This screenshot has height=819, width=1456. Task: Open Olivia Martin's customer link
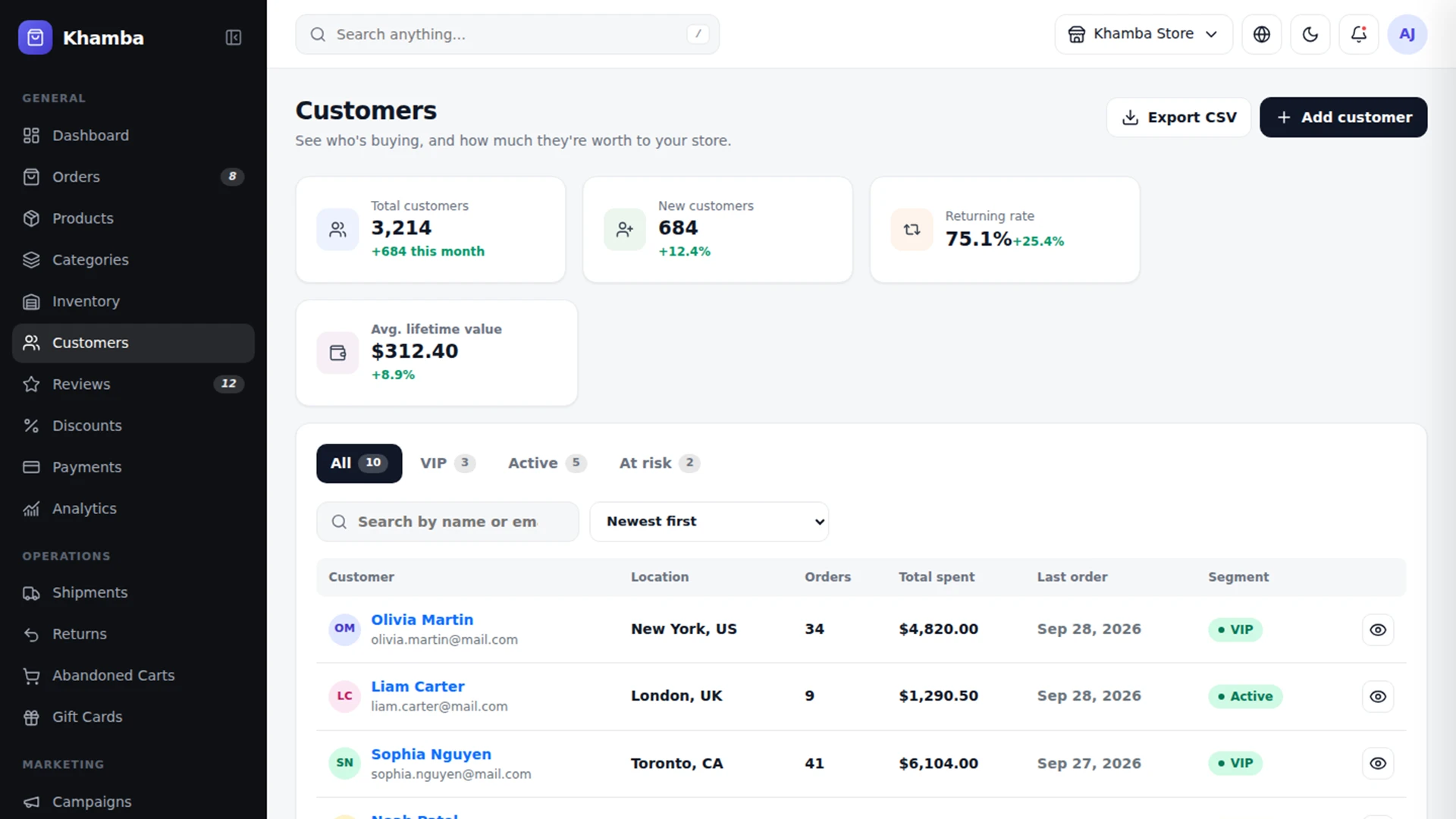click(x=422, y=620)
